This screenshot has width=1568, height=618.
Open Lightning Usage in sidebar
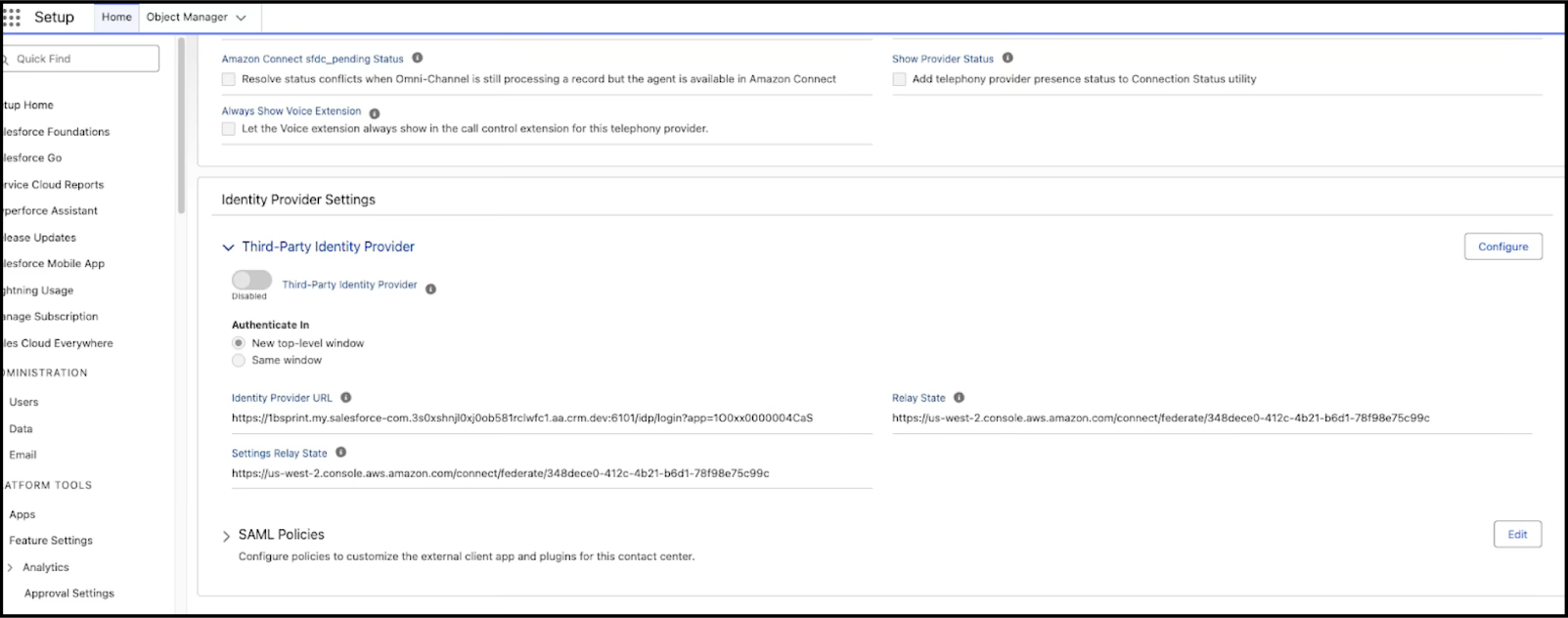point(37,290)
